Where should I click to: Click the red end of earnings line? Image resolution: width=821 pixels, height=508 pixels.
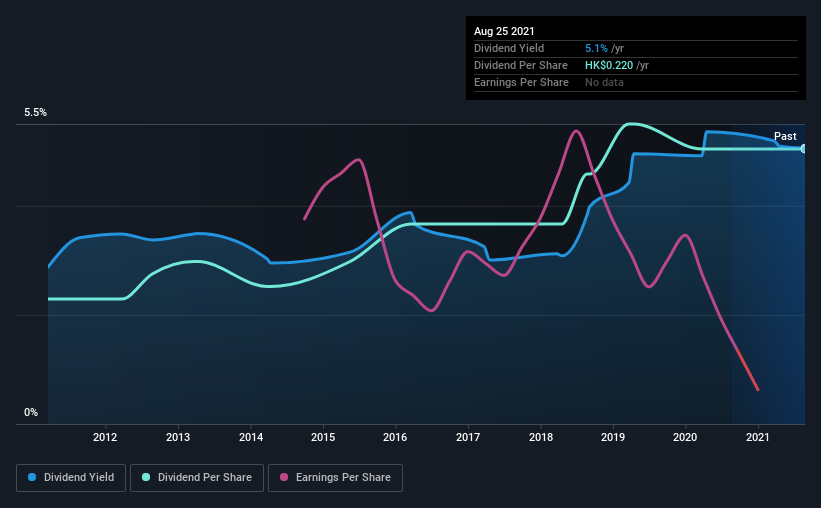click(x=748, y=370)
